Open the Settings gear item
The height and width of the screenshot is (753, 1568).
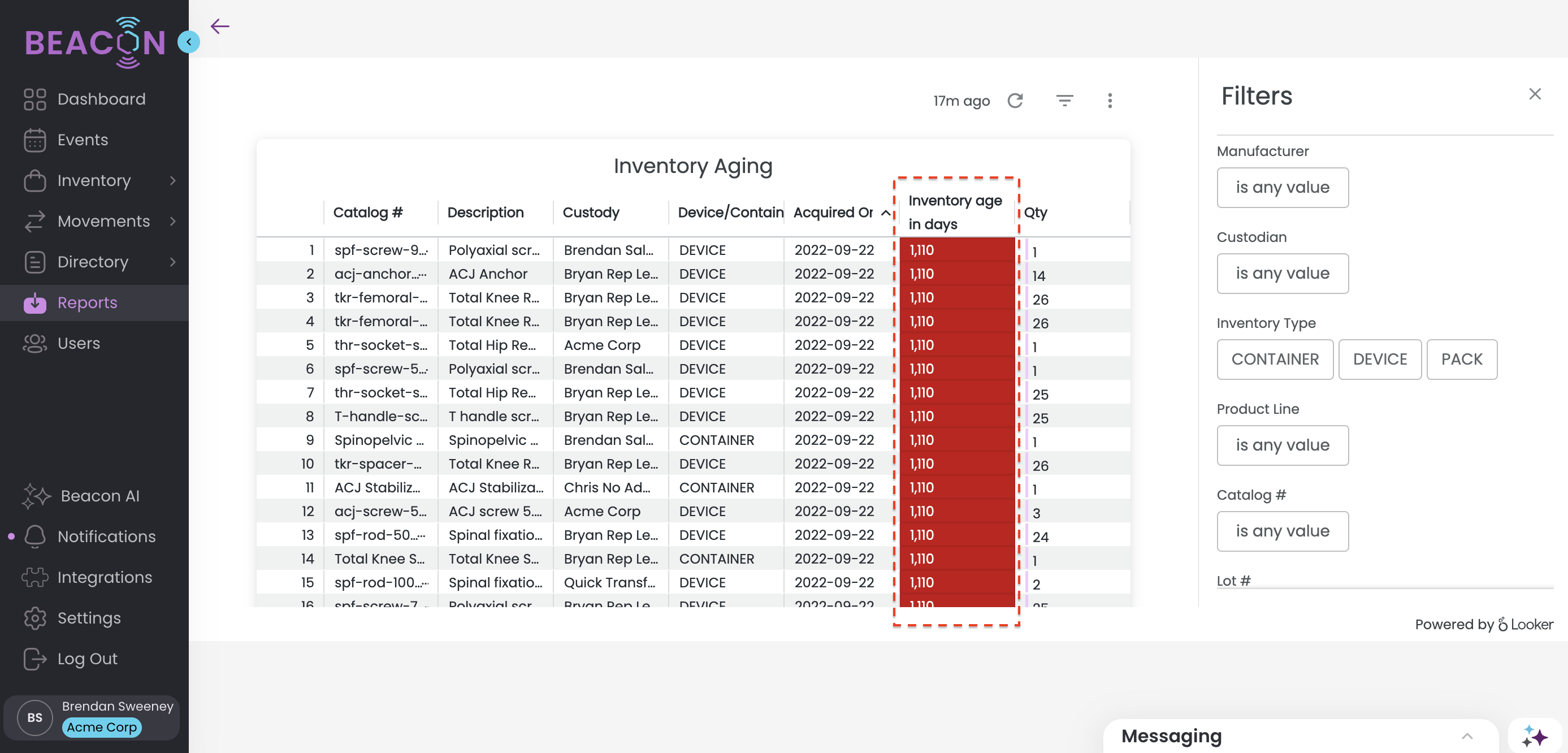point(89,618)
